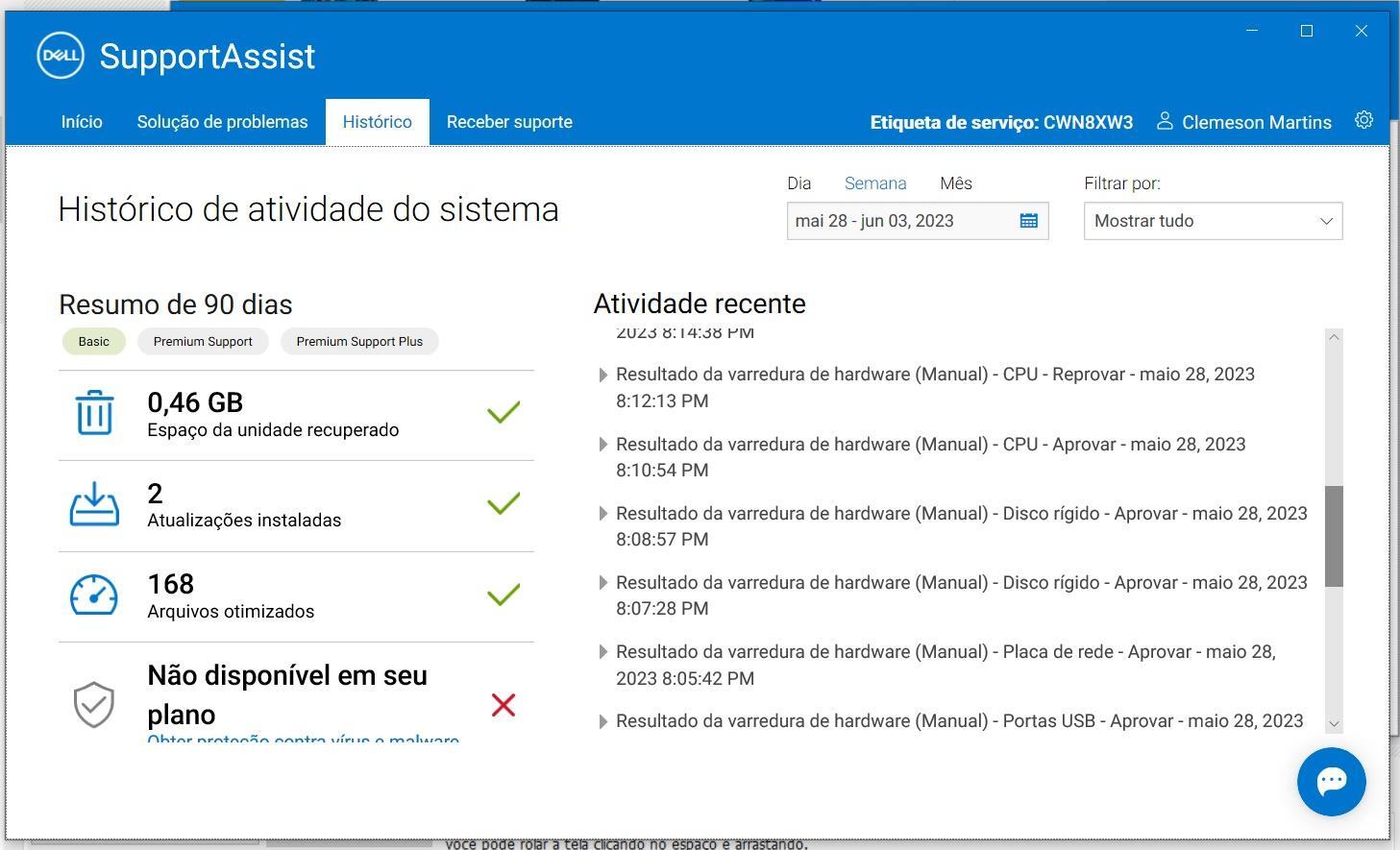The width and height of the screenshot is (1400, 850).
Task: Click the scroll down arrow of activity list
Action: (x=1334, y=723)
